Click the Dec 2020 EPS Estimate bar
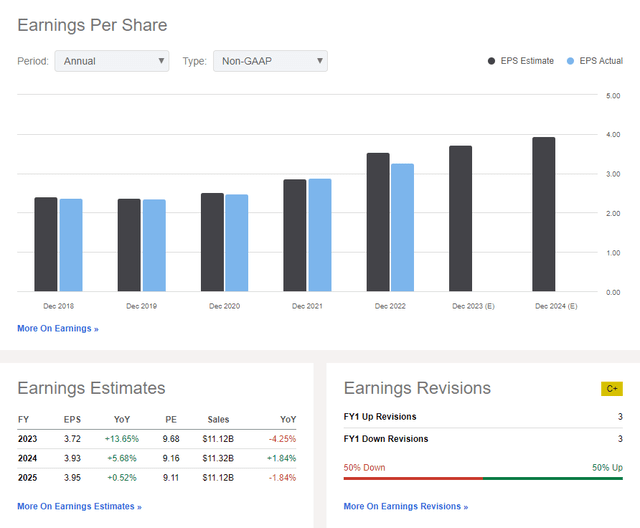The image size is (640, 528). (x=212, y=242)
